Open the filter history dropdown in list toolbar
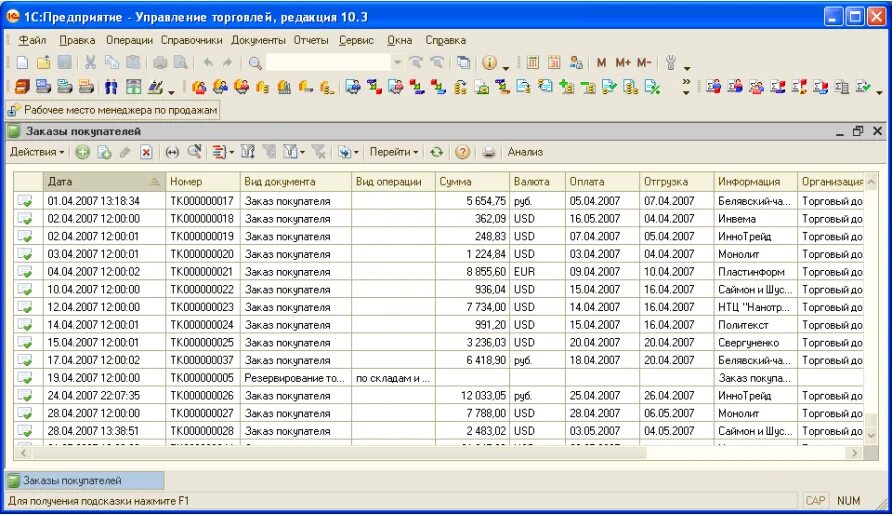This screenshot has width=896, height=516. pos(294,152)
